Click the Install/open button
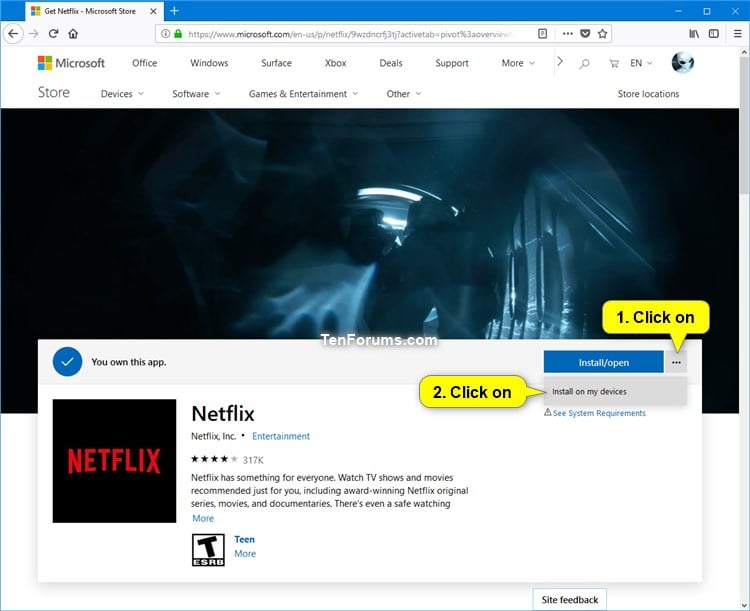Image resolution: width=750 pixels, height=611 pixels. click(604, 362)
